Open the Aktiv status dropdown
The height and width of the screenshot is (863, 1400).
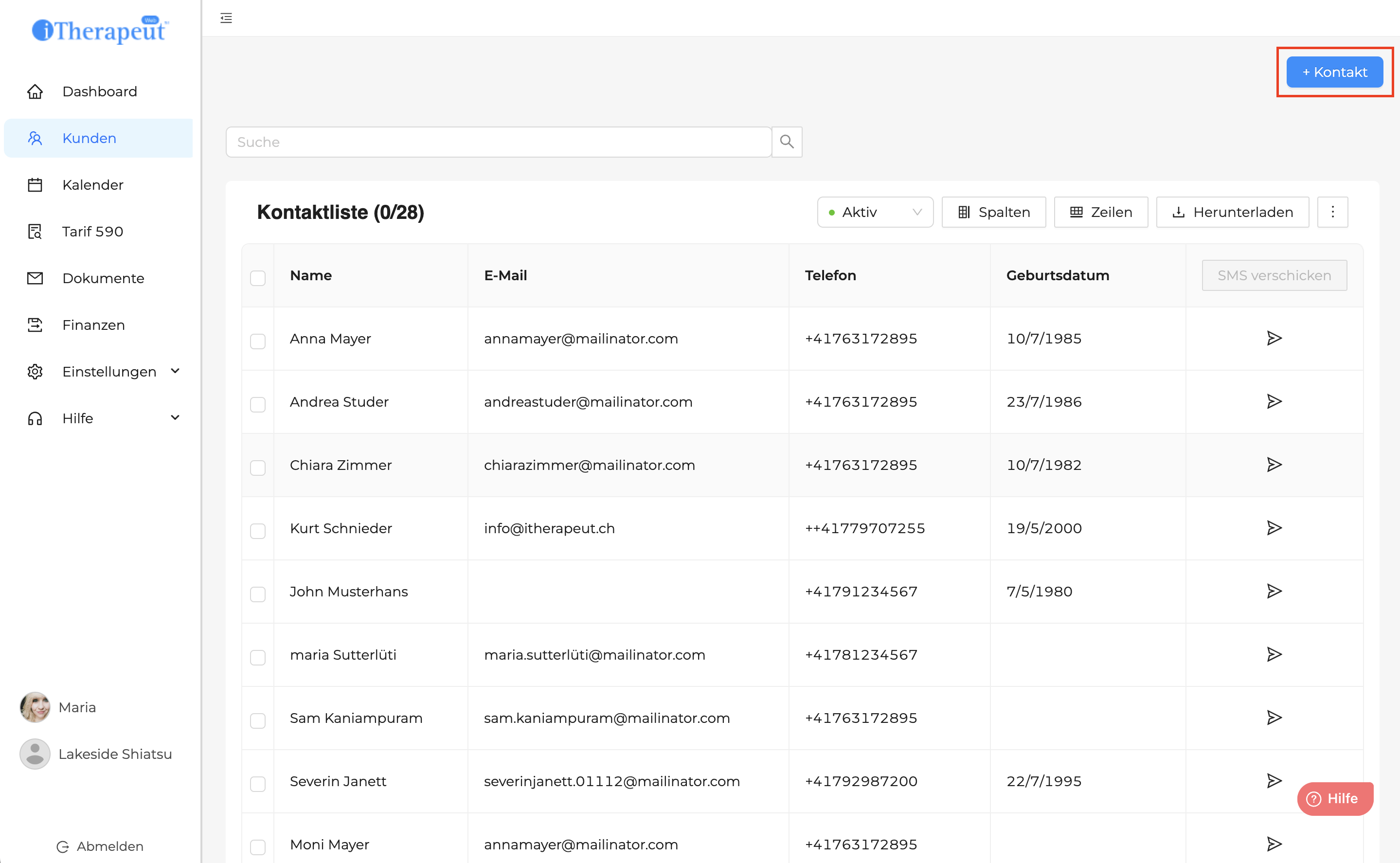[874, 212]
